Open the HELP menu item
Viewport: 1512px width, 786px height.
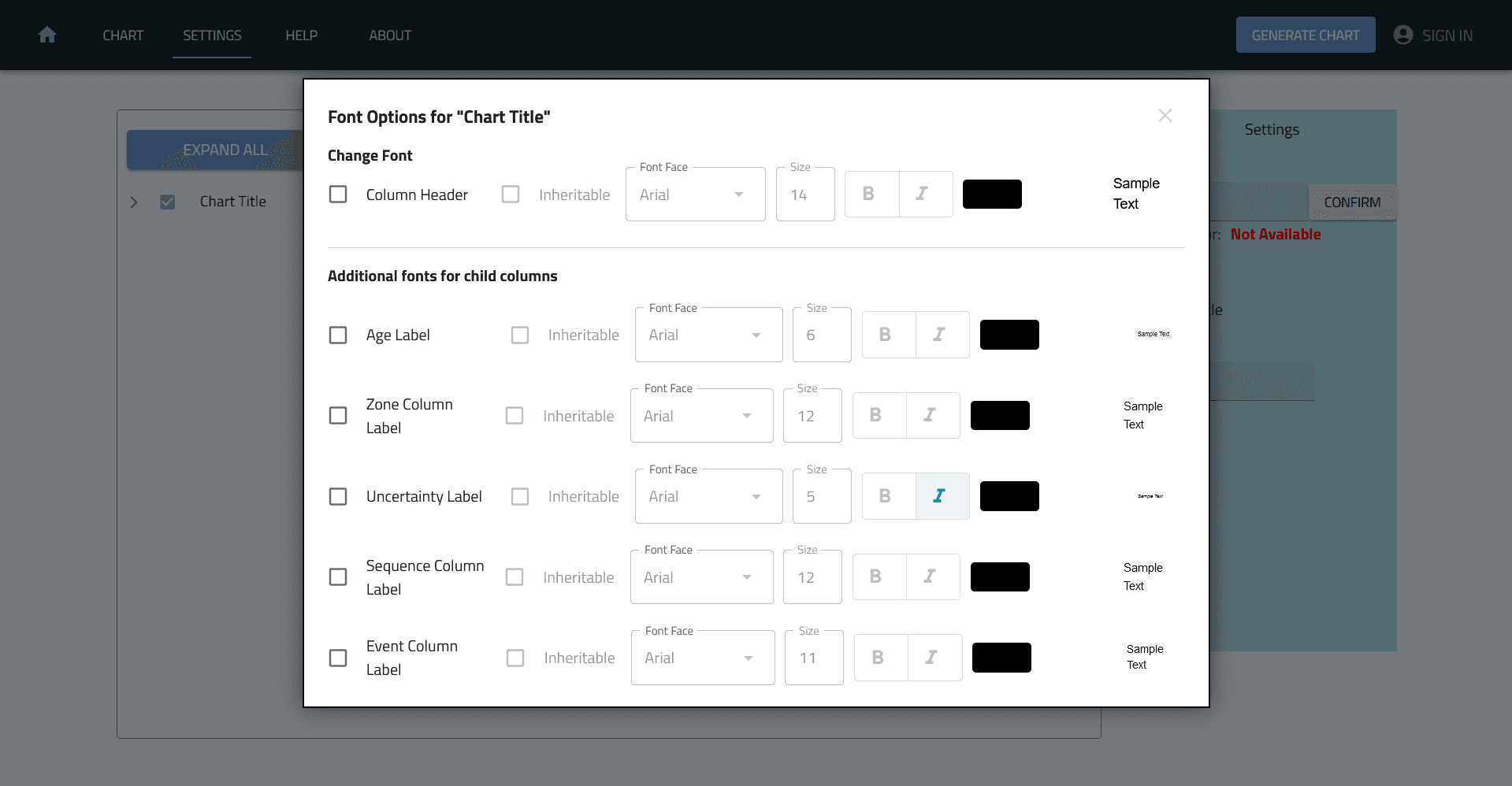301,35
